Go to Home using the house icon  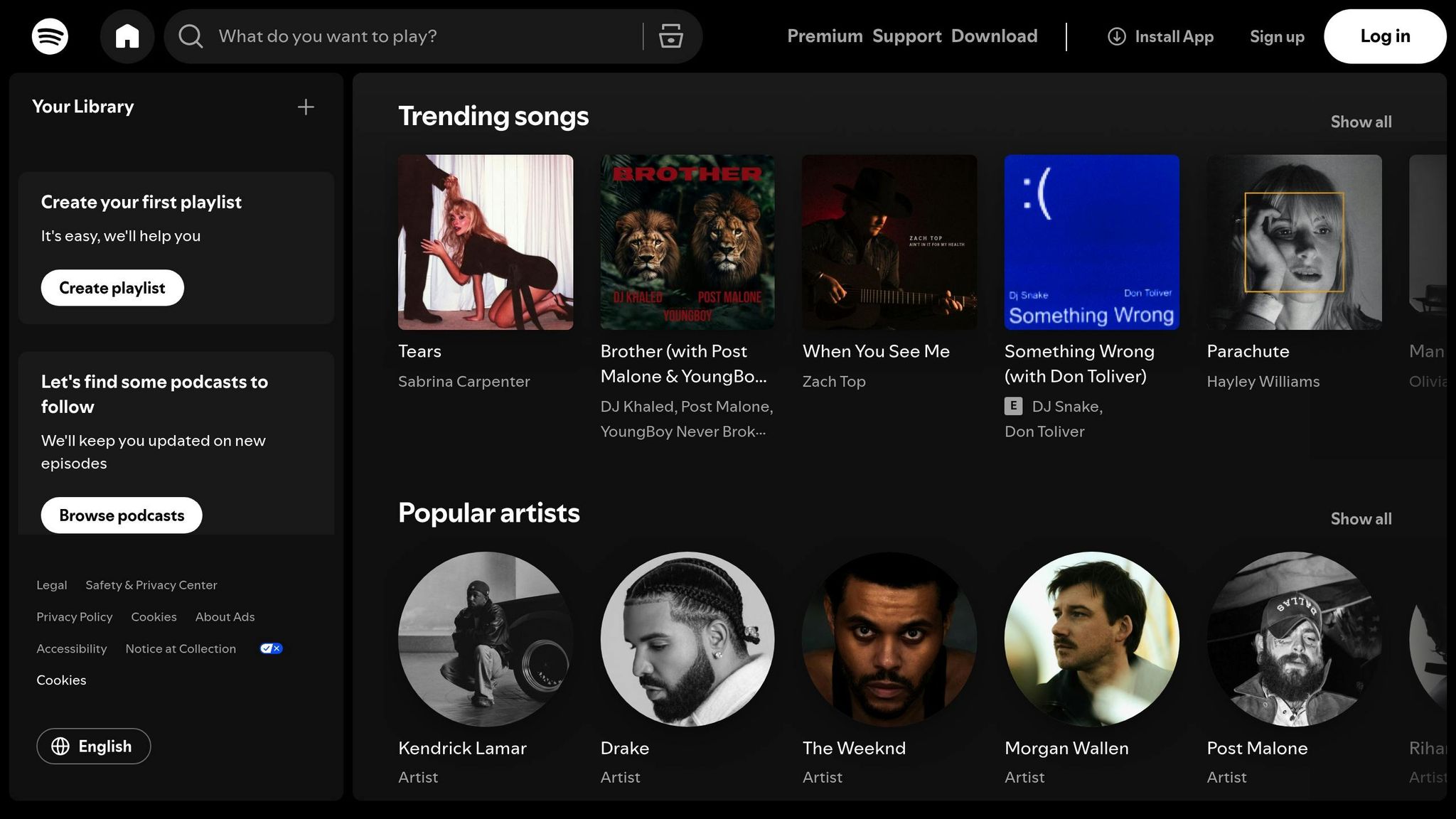tap(127, 36)
